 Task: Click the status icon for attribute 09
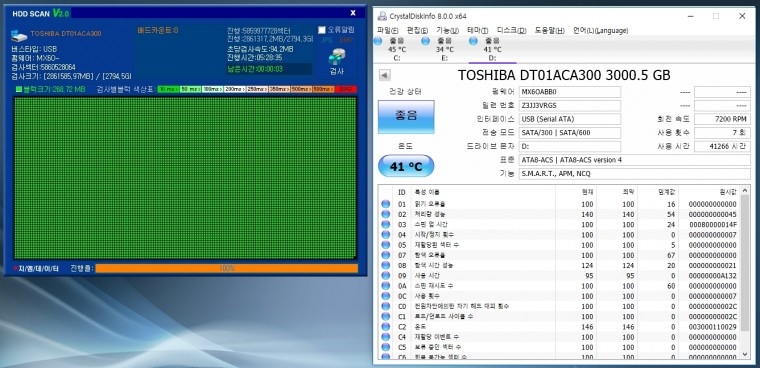click(386, 275)
